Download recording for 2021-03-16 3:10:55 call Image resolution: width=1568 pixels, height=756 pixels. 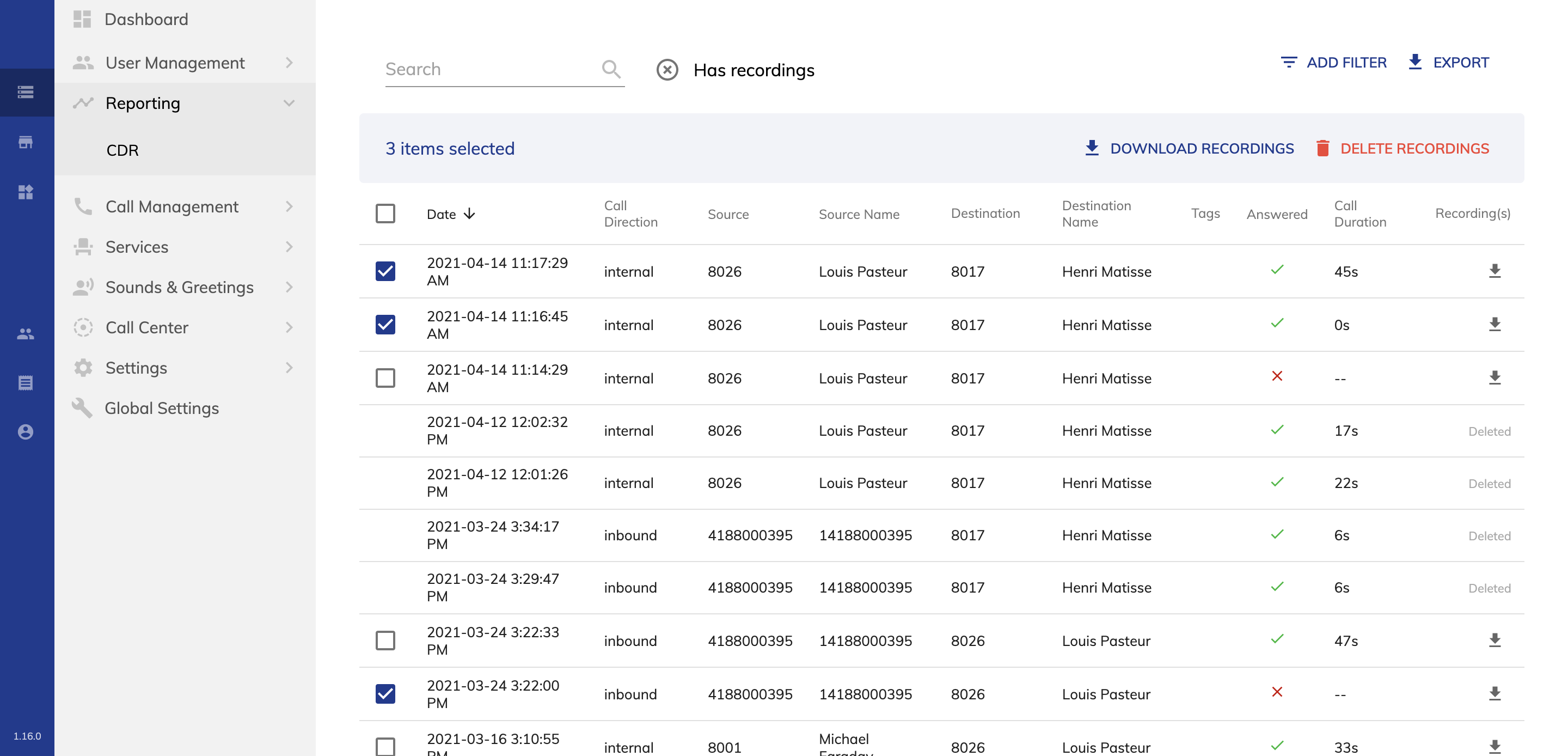(1495, 747)
